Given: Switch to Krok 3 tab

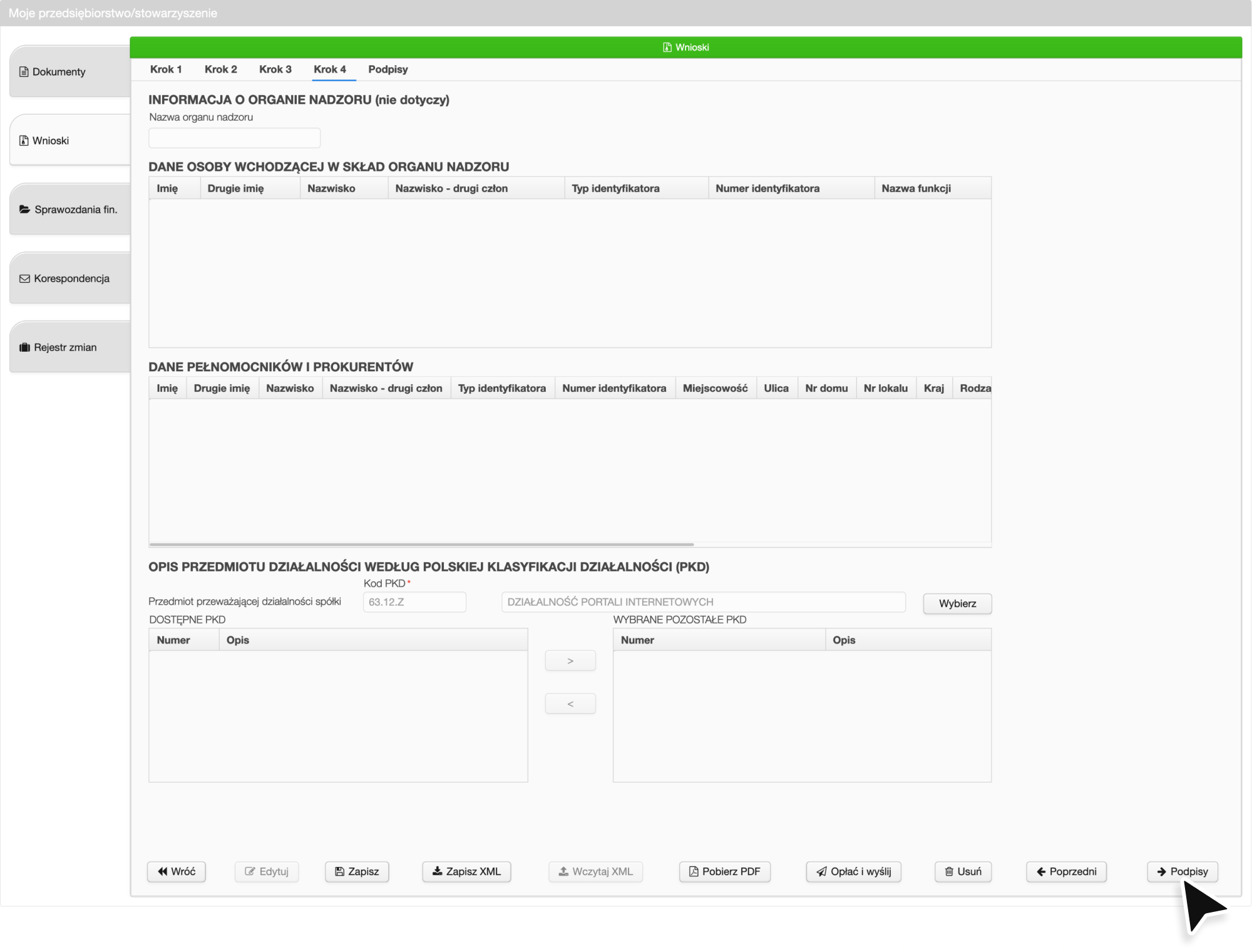Looking at the screenshot, I should [275, 69].
